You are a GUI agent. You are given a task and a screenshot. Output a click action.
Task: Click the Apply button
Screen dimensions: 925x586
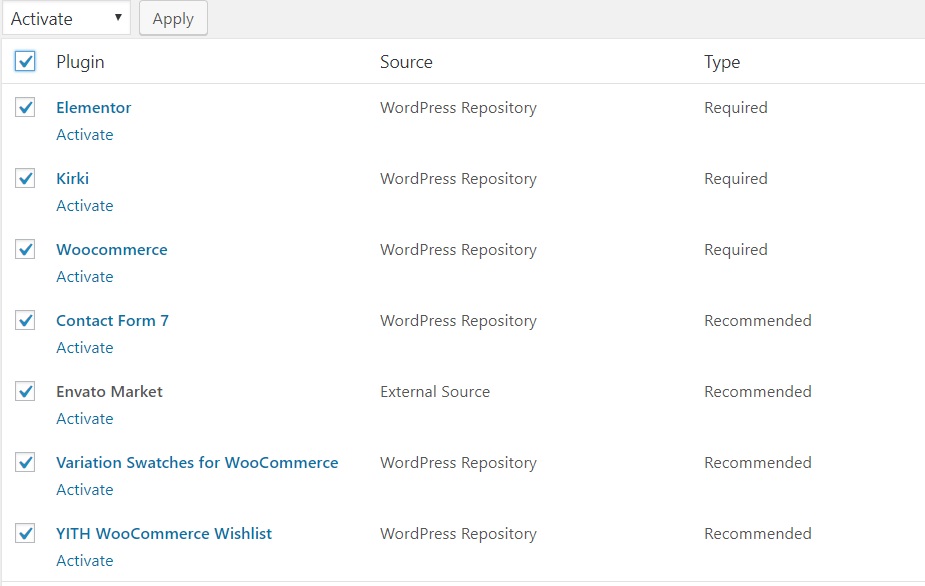coord(173,18)
